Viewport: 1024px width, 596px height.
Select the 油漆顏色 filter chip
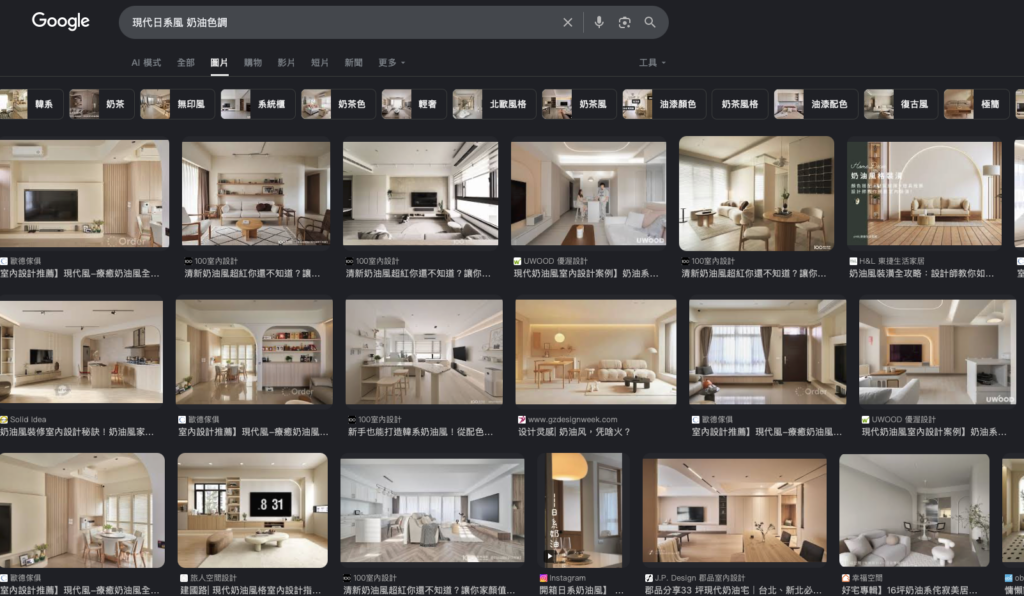click(x=664, y=104)
